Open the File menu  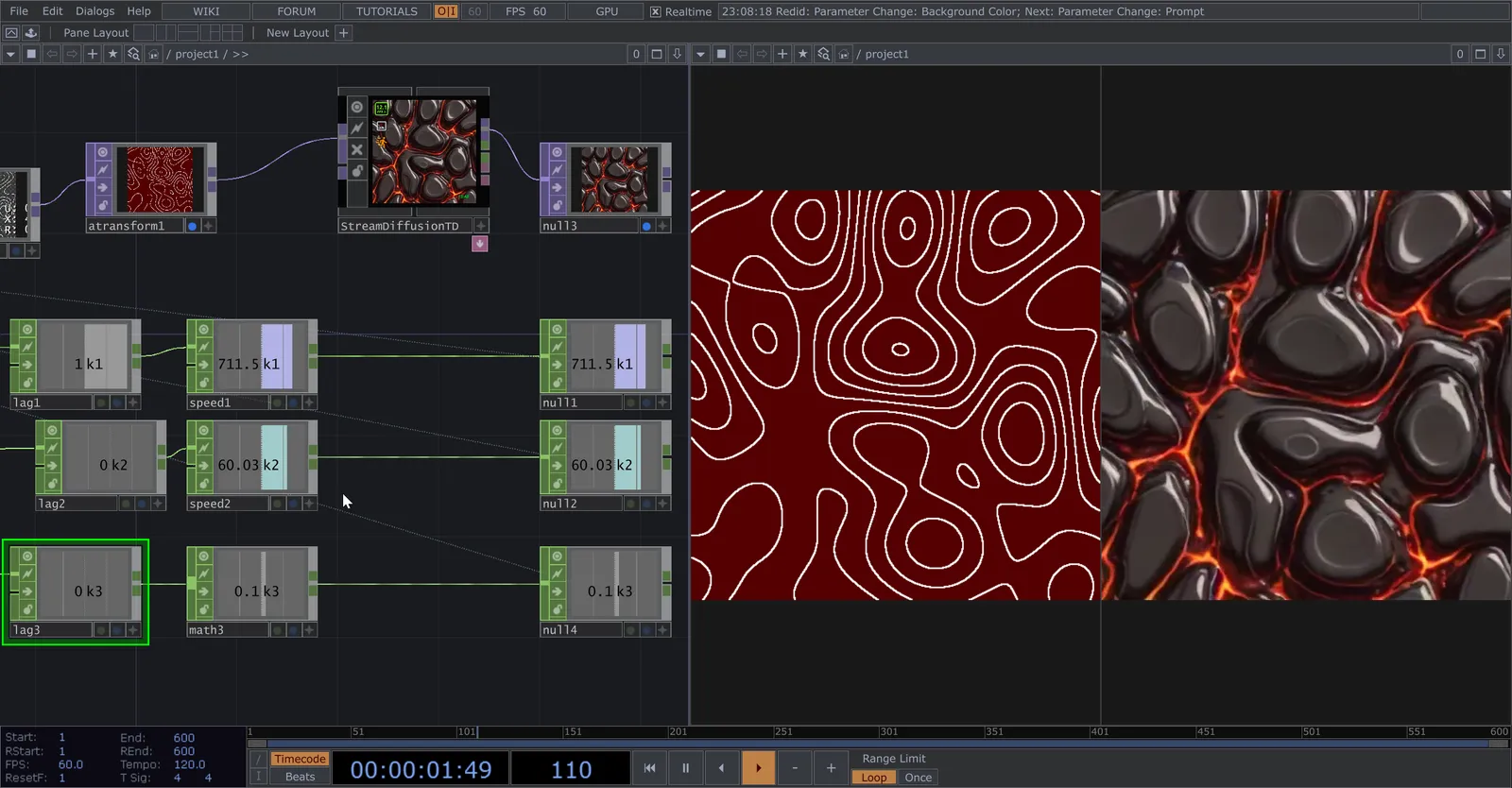19,11
